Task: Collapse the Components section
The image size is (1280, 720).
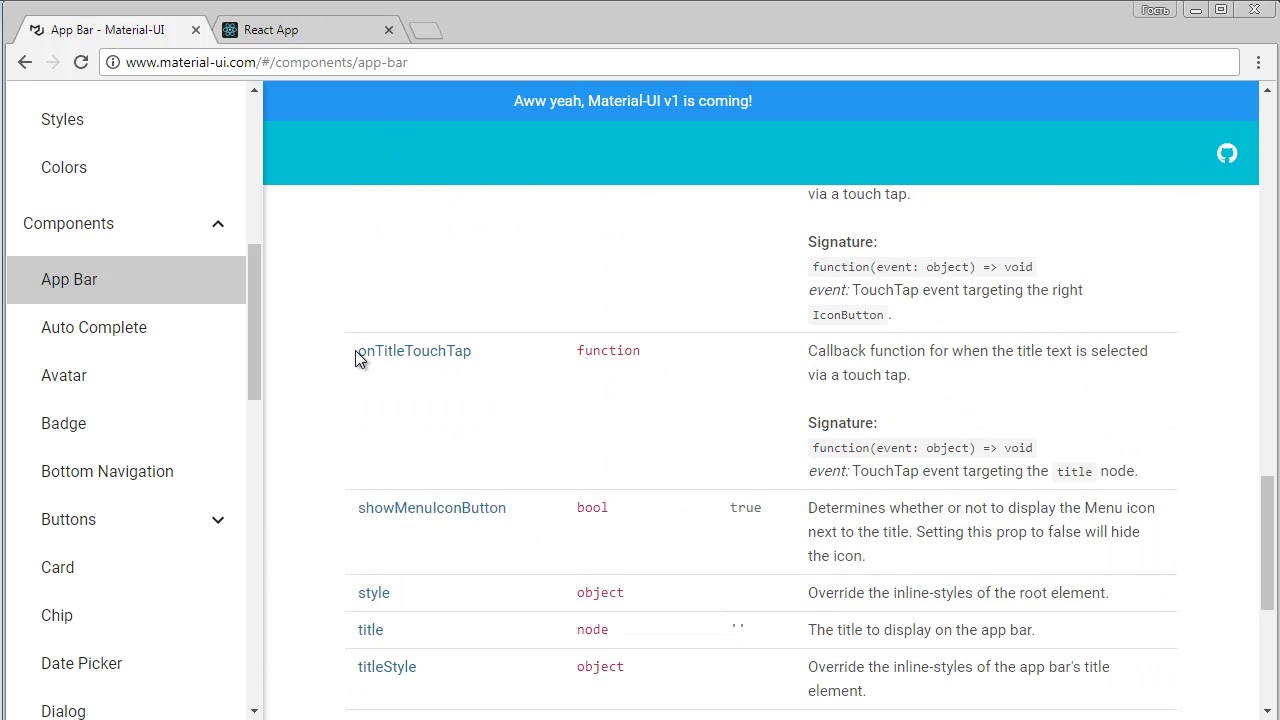Action: tap(218, 224)
